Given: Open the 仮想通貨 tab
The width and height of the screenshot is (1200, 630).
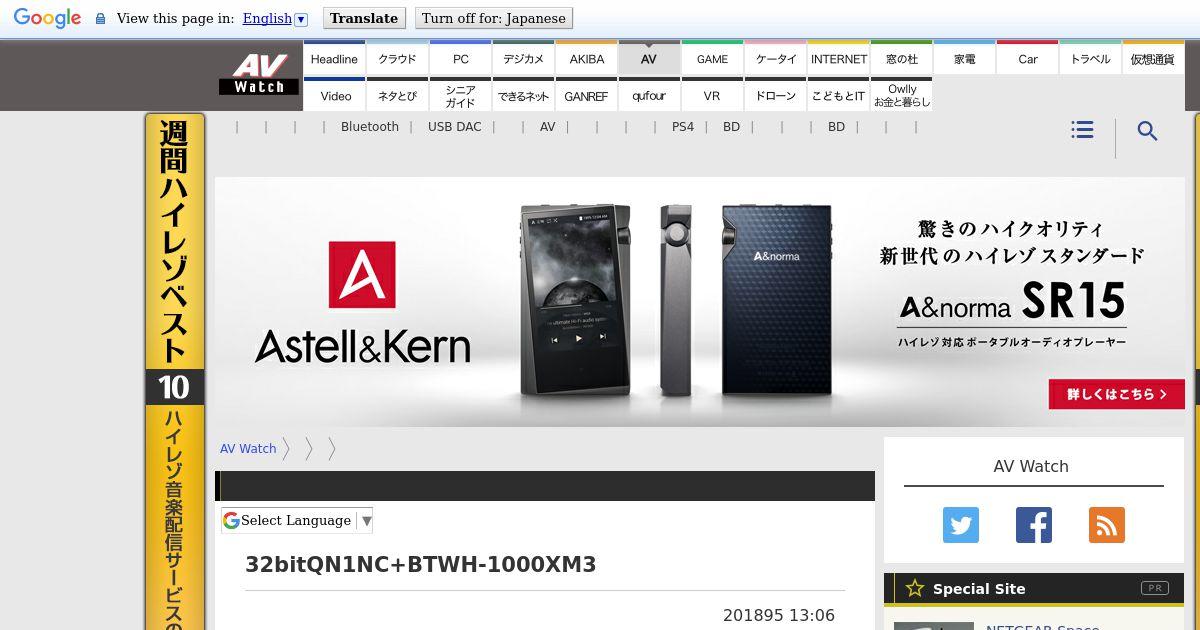Looking at the screenshot, I should tap(1153, 59).
